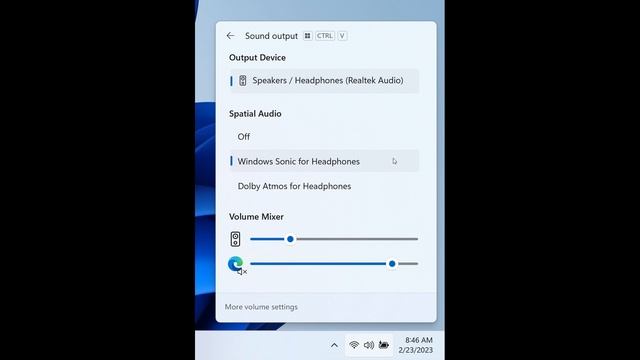Unmute Microsoft Edge in Volume Mixer
This screenshot has height=360, width=640.
pyautogui.click(x=237, y=265)
